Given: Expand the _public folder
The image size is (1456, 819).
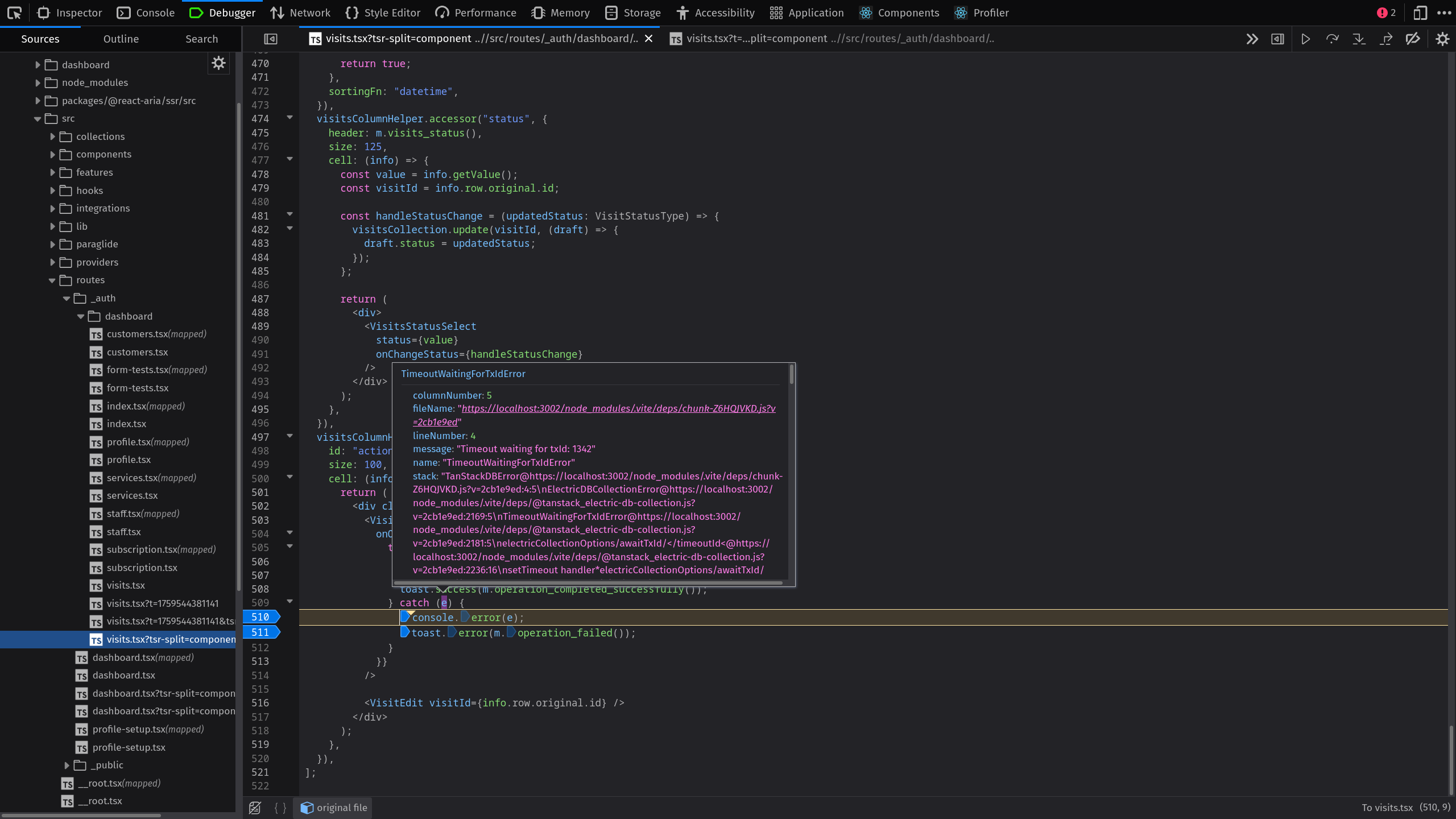Looking at the screenshot, I should click(x=67, y=765).
